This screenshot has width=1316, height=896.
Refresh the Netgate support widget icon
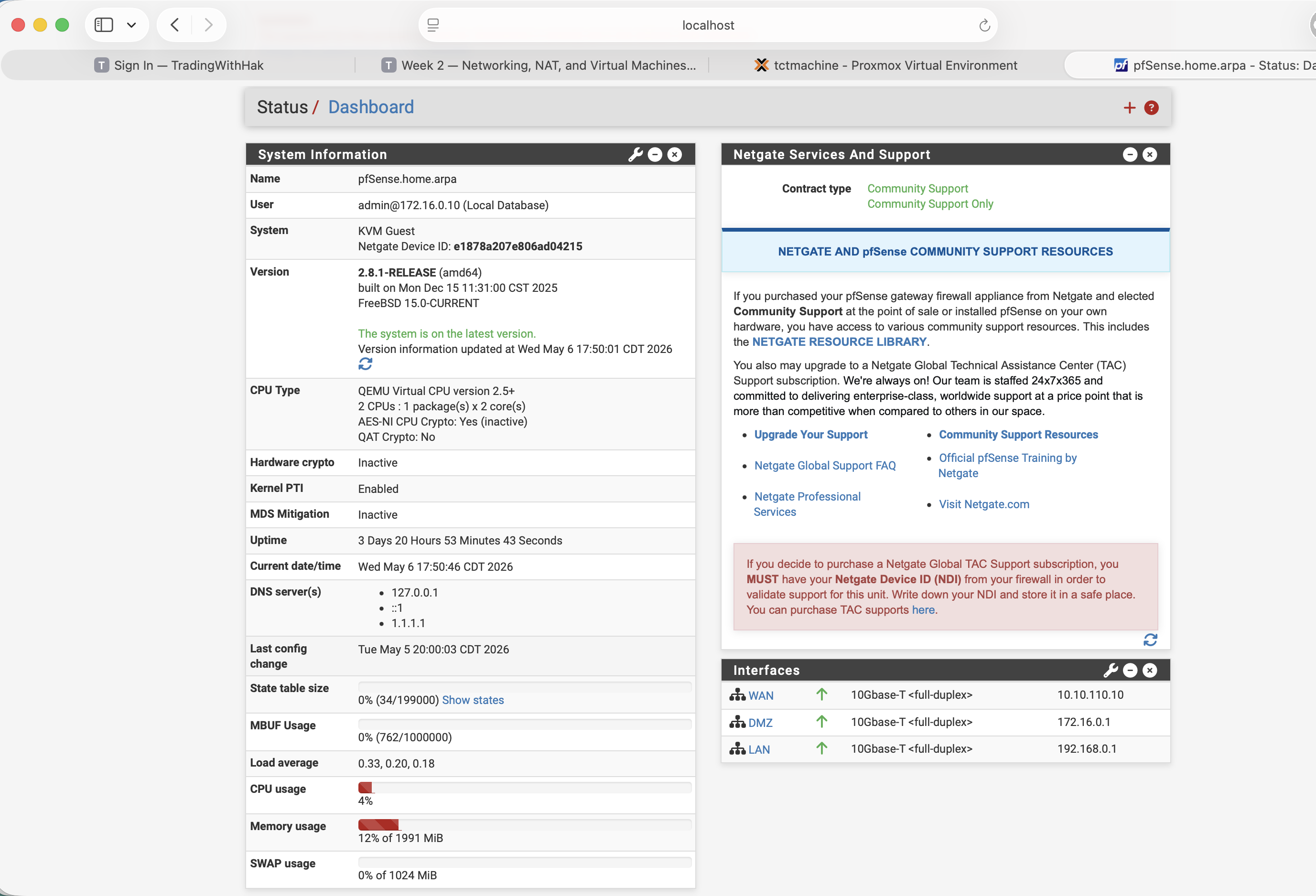click(1150, 640)
